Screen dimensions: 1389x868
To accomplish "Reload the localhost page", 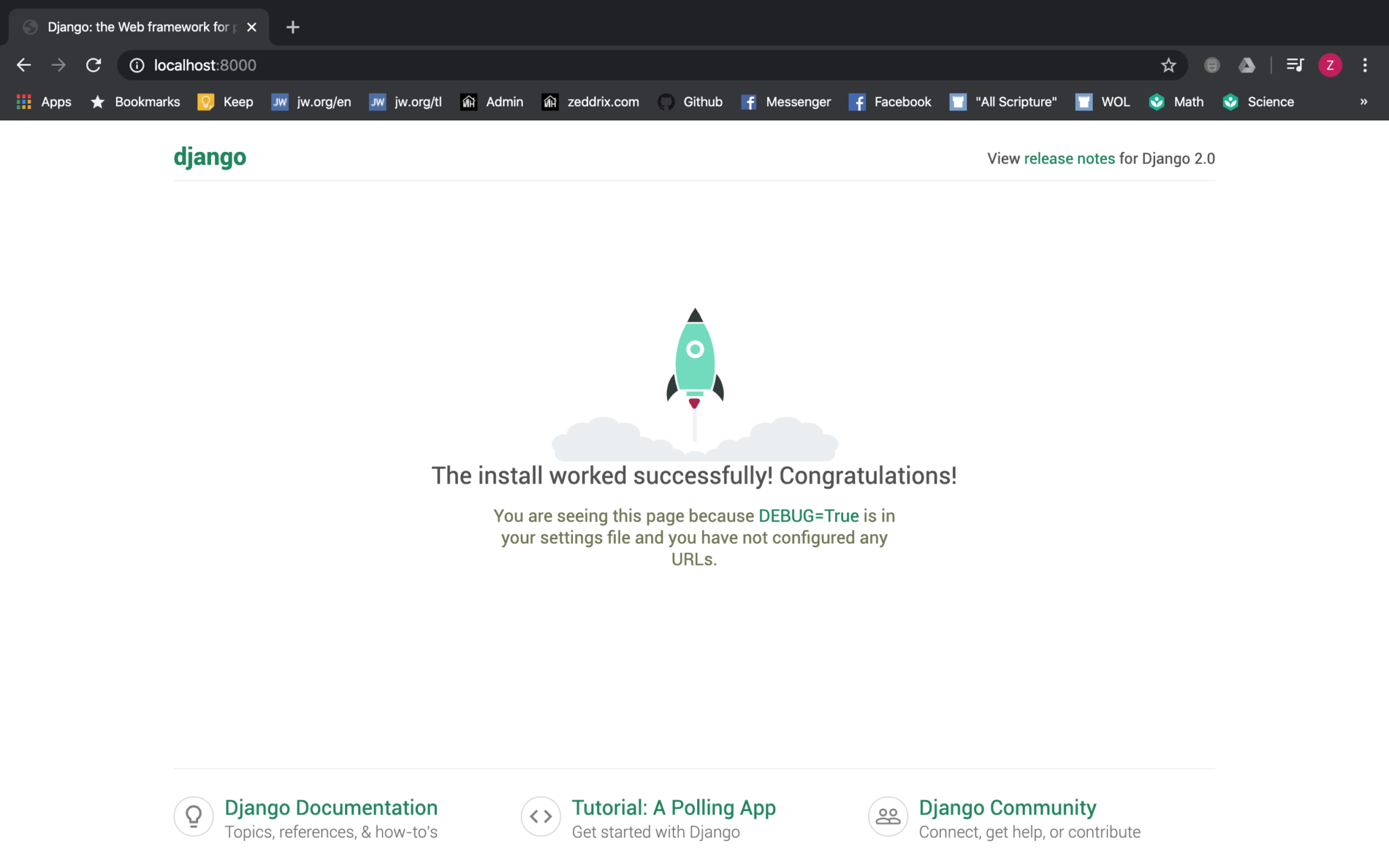I will coord(94,65).
